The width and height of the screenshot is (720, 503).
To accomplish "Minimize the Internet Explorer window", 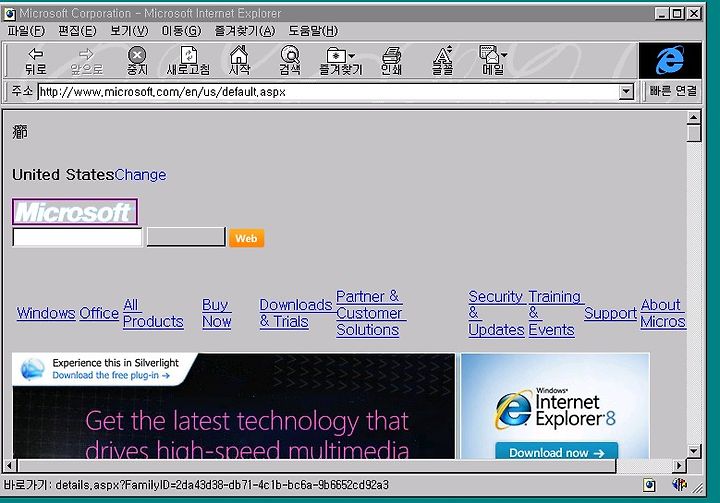I will click(661, 14).
